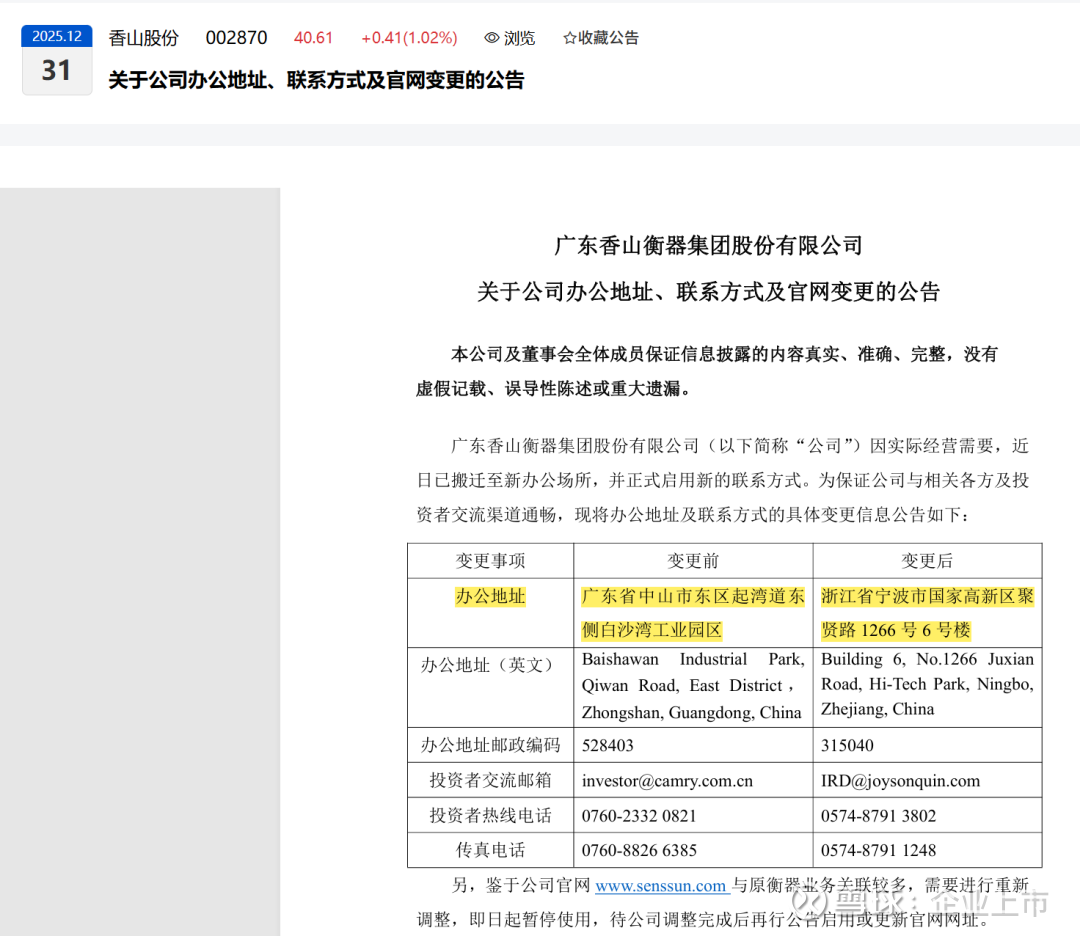Click the IRD@joysonquin.com email cell
The image size is (1080, 936).
[900, 781]
